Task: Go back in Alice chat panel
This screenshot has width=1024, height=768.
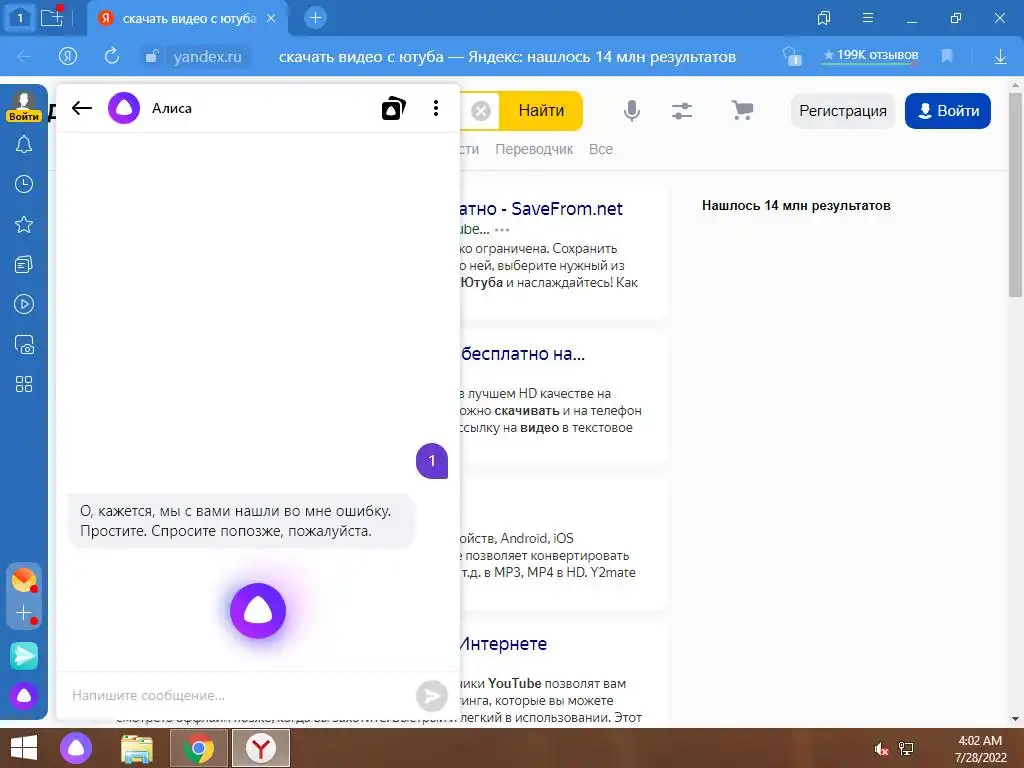Action: 82,108
